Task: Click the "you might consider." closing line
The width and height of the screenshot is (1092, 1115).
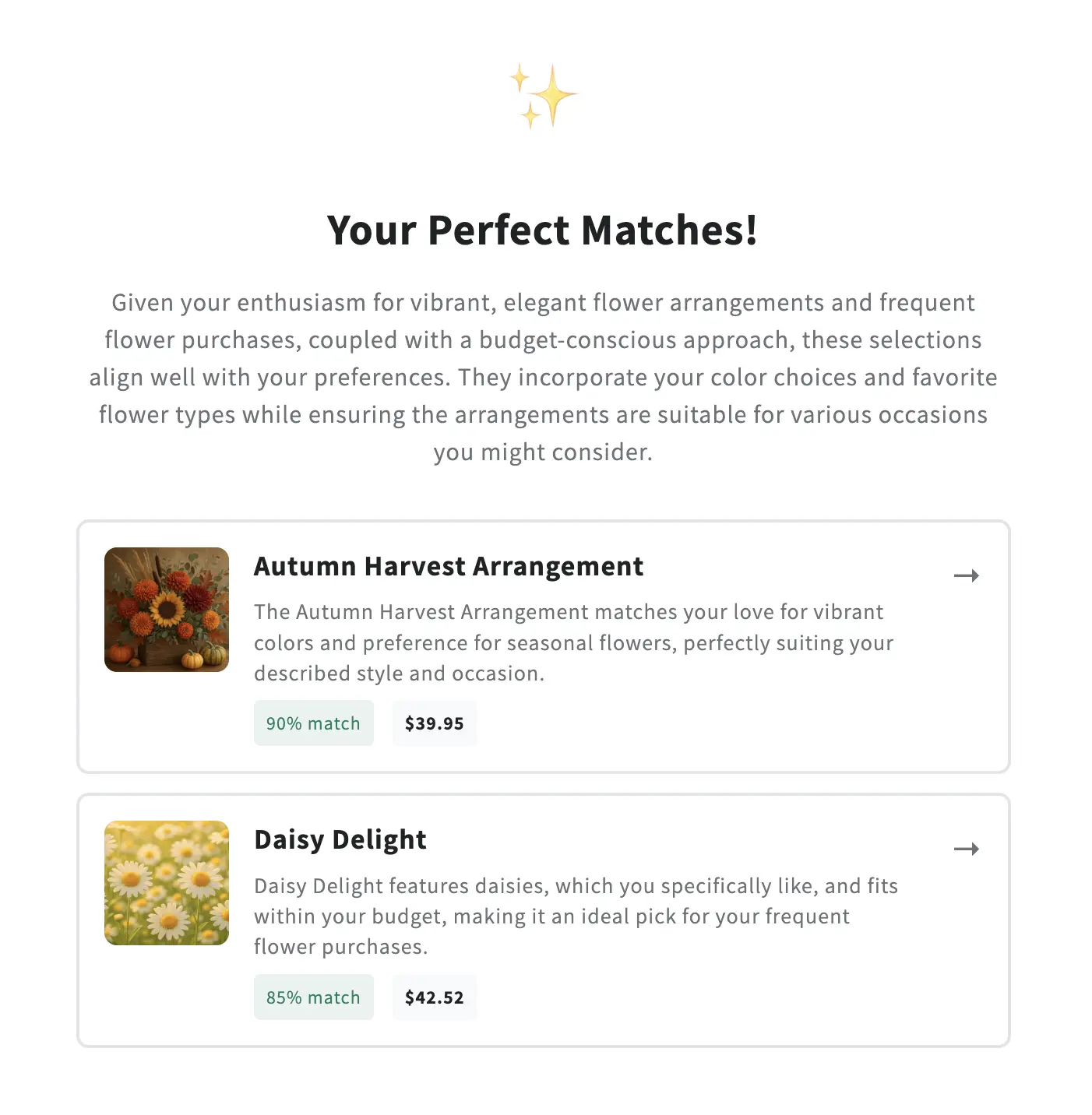Action: tap(543, 452)
